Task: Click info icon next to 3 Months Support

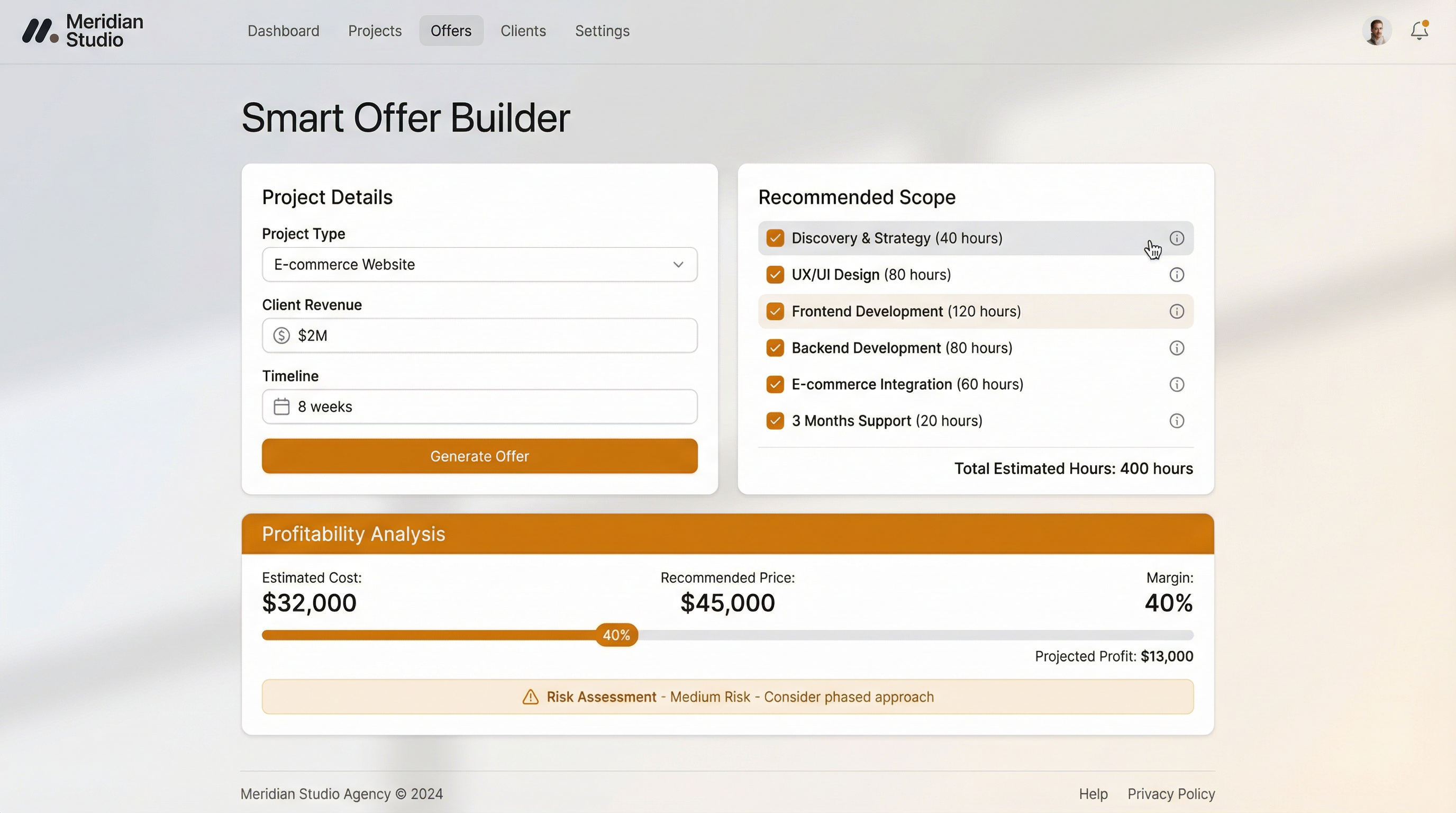Action: tap(1177, 421)
